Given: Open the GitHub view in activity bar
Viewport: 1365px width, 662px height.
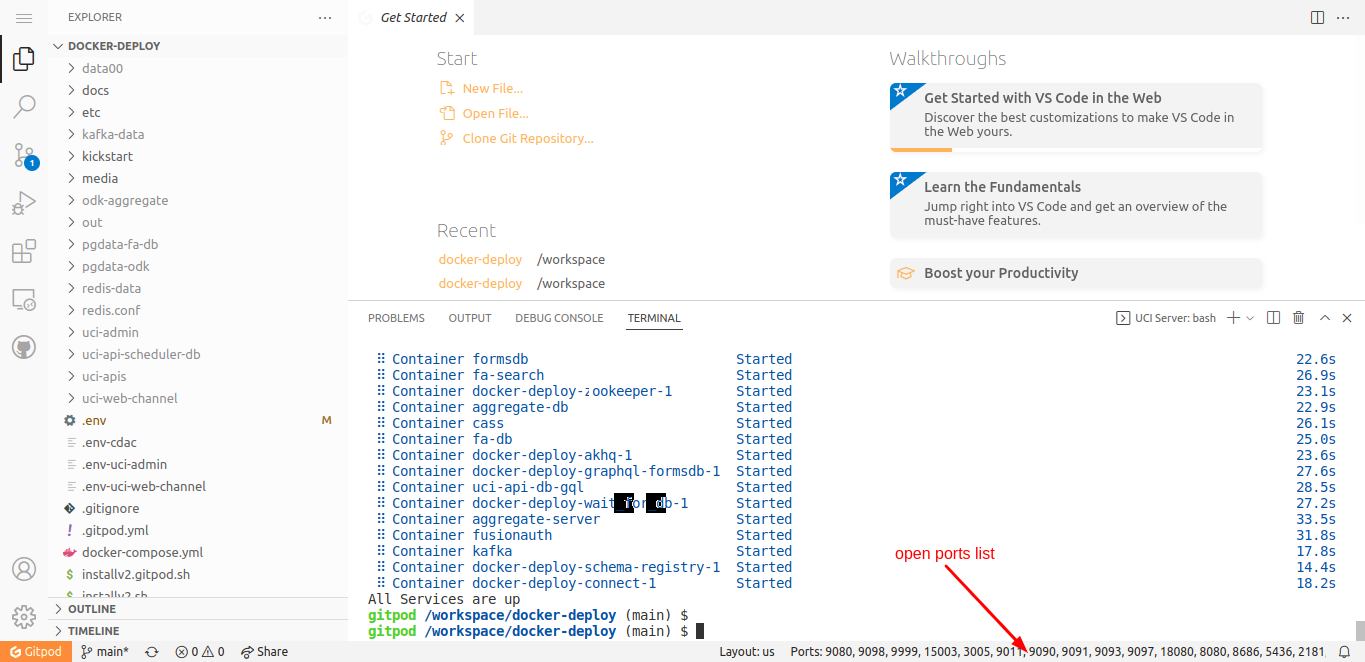Looking at the screenshot, I should [x=24, y=347].
